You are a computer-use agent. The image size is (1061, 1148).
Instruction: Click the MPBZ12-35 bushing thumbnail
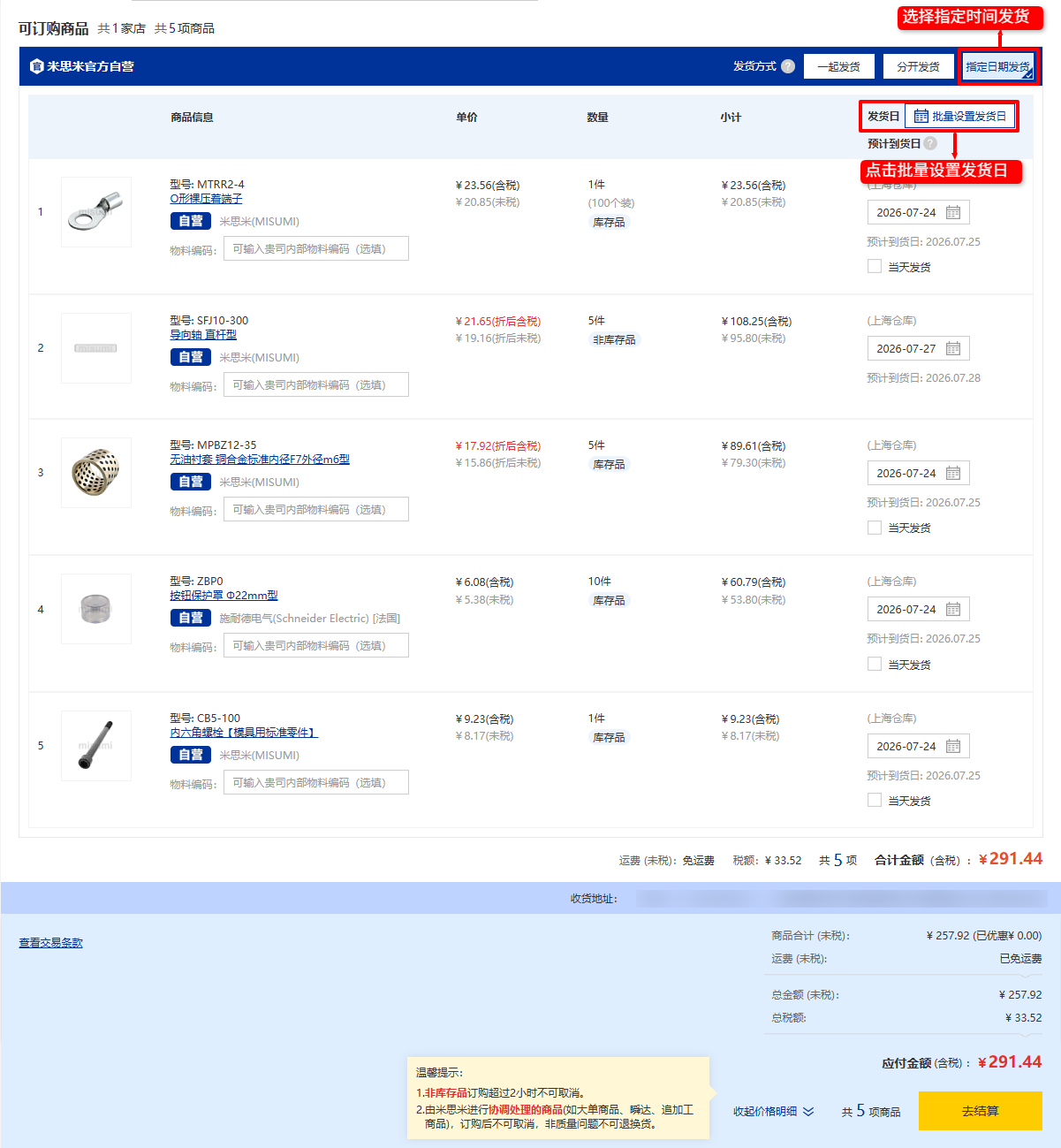click(x=96, y=473)
